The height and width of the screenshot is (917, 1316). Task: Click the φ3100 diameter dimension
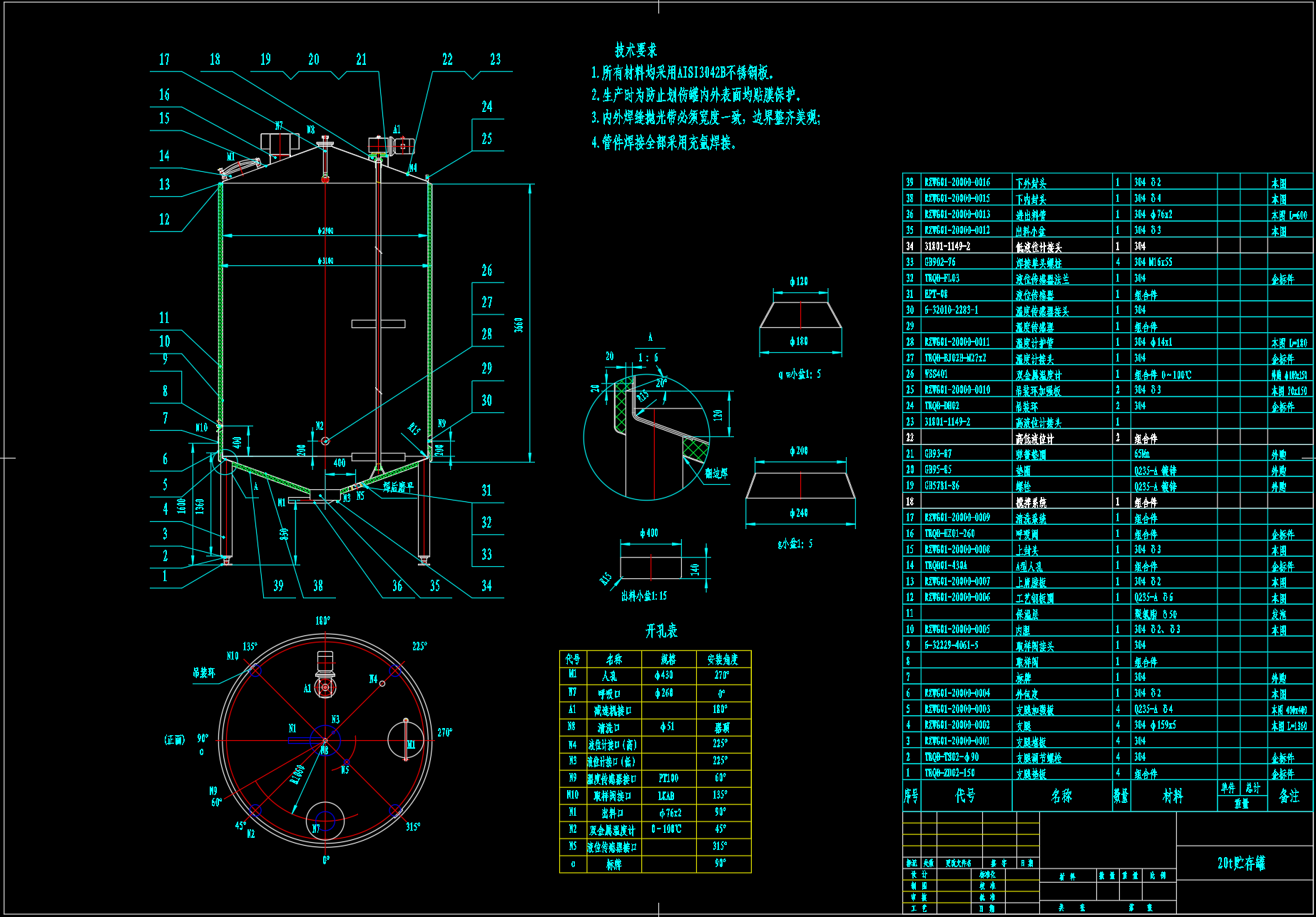325,261
